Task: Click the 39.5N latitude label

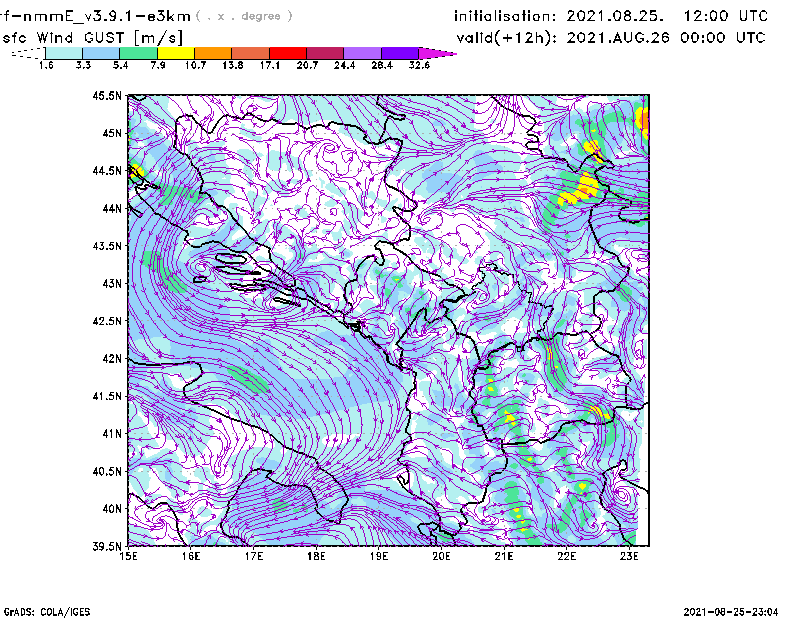Action: [x=107, y=547]
